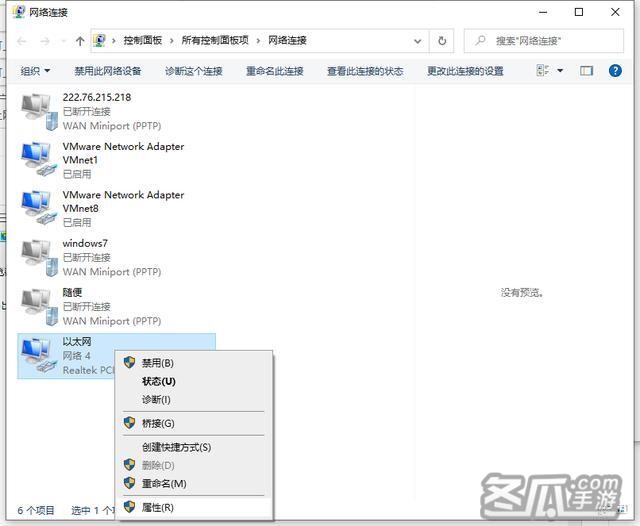Click the shield icon next to 属性(R)
The width and height of the screenshot is (640, 526).
(129, 507)
